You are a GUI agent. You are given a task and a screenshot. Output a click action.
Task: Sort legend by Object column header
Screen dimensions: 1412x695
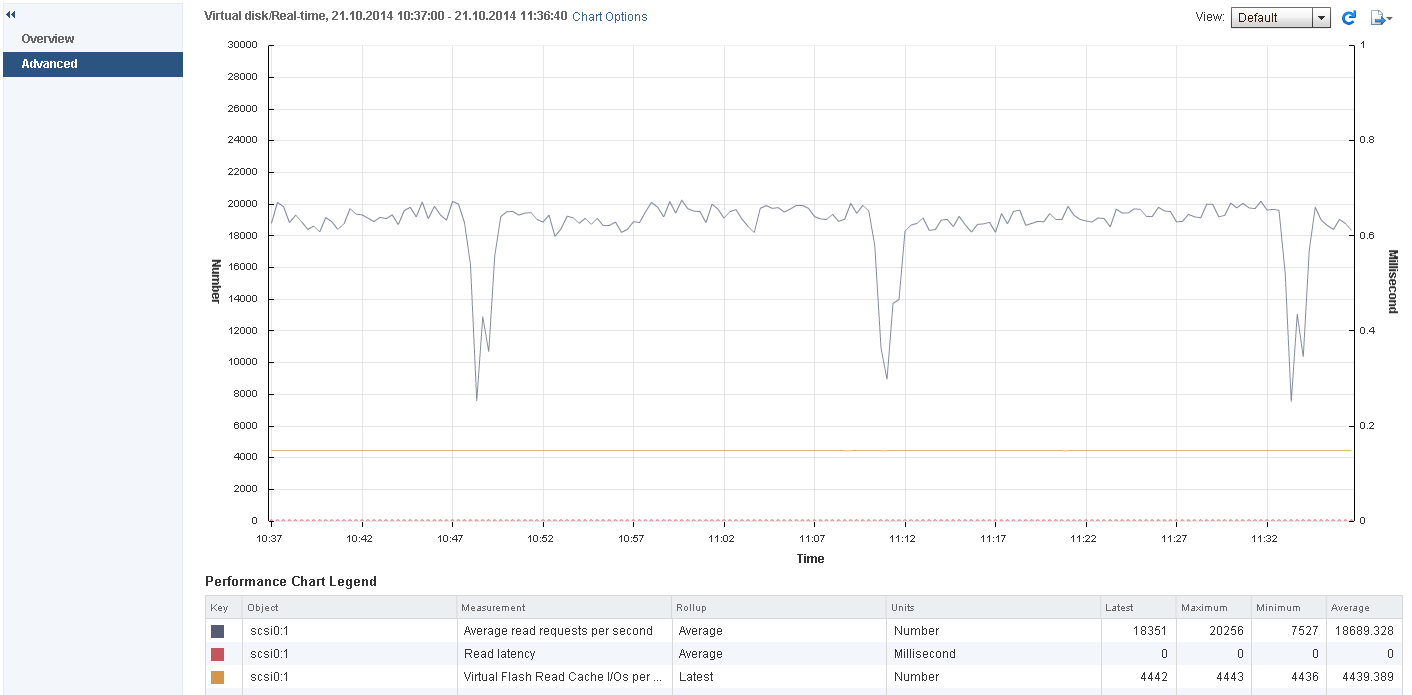[350, 607]
